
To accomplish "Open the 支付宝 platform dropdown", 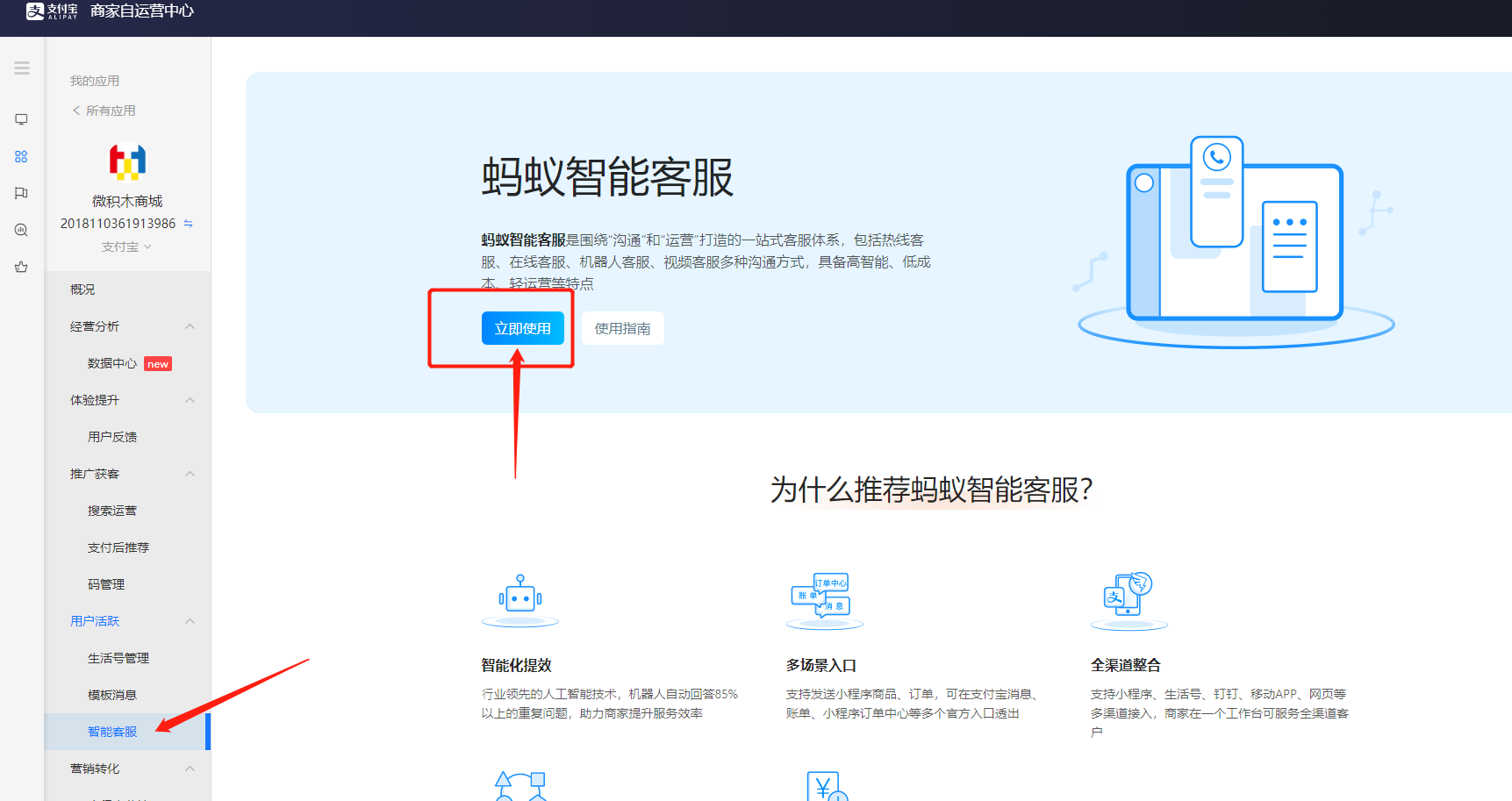I will [x=127, y=247].
